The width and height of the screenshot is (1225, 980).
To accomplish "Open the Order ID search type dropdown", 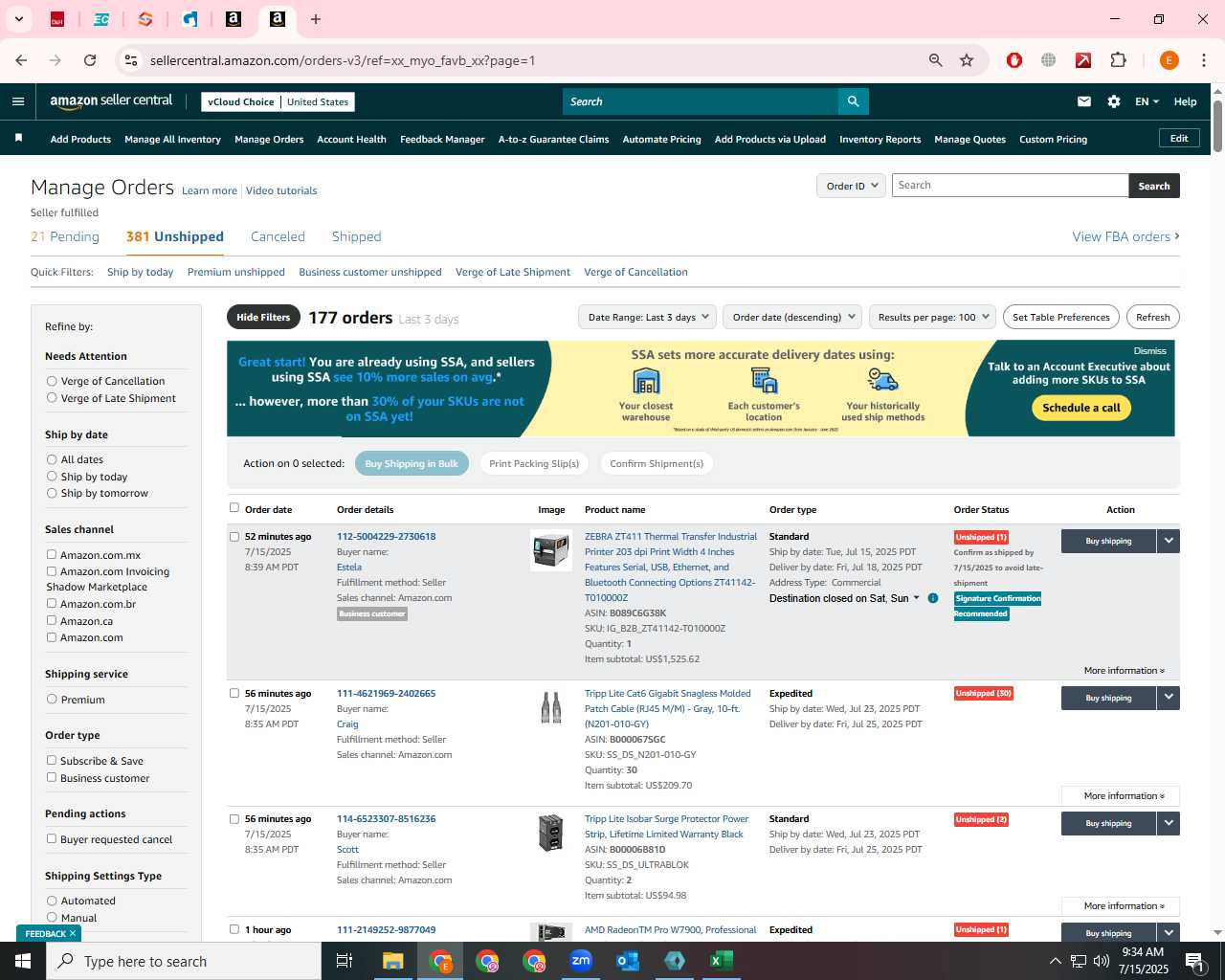I will click(851, 186).
